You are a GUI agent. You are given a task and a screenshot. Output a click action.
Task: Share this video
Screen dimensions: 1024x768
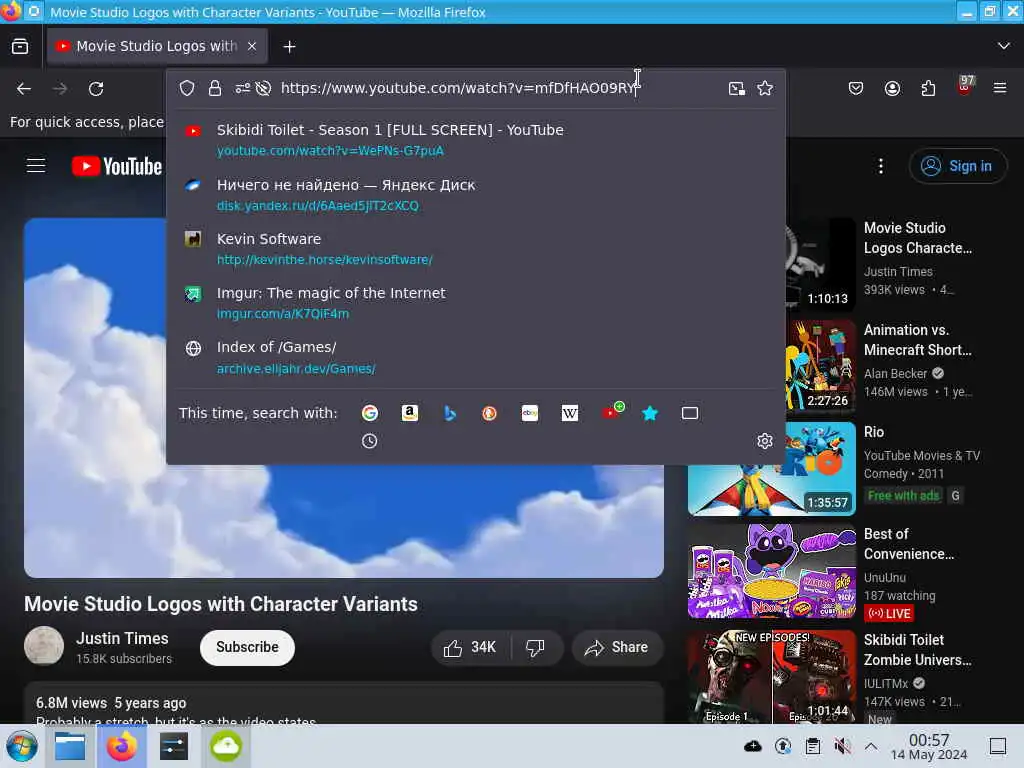pos(616,647)
